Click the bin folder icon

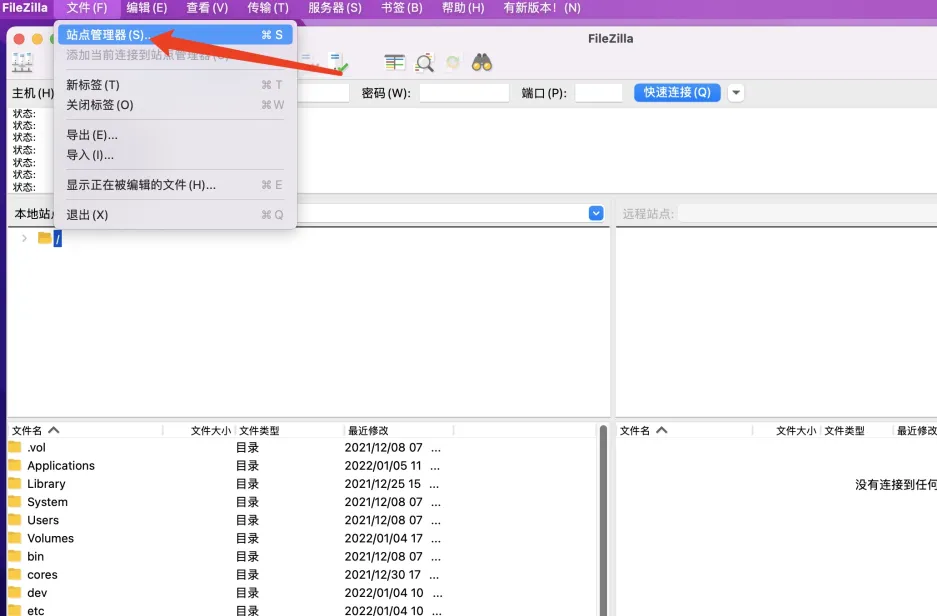(15, 556)
